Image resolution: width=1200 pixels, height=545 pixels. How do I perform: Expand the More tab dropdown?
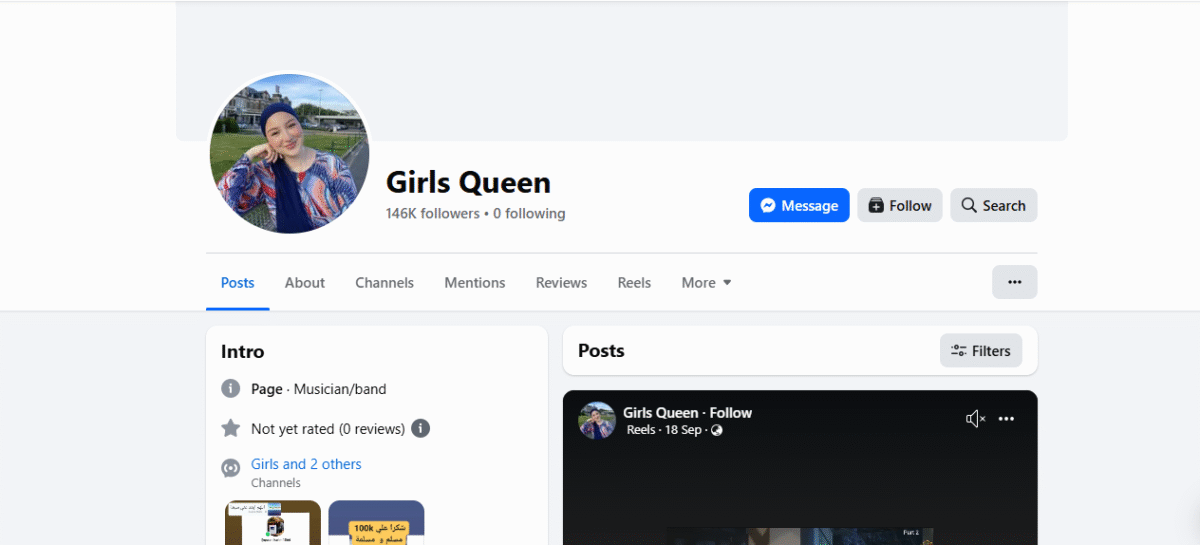pos(706,283)
